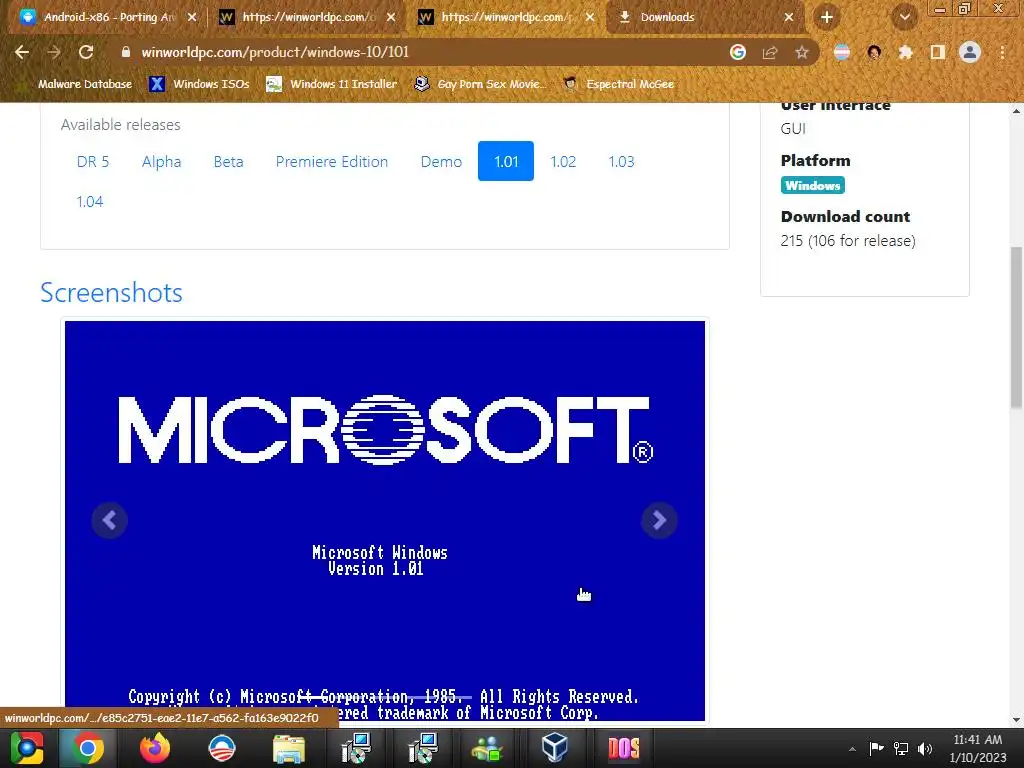Open the Obama logo taskbar icon
Screen dimensions: 1024x768
click(221, 748)
